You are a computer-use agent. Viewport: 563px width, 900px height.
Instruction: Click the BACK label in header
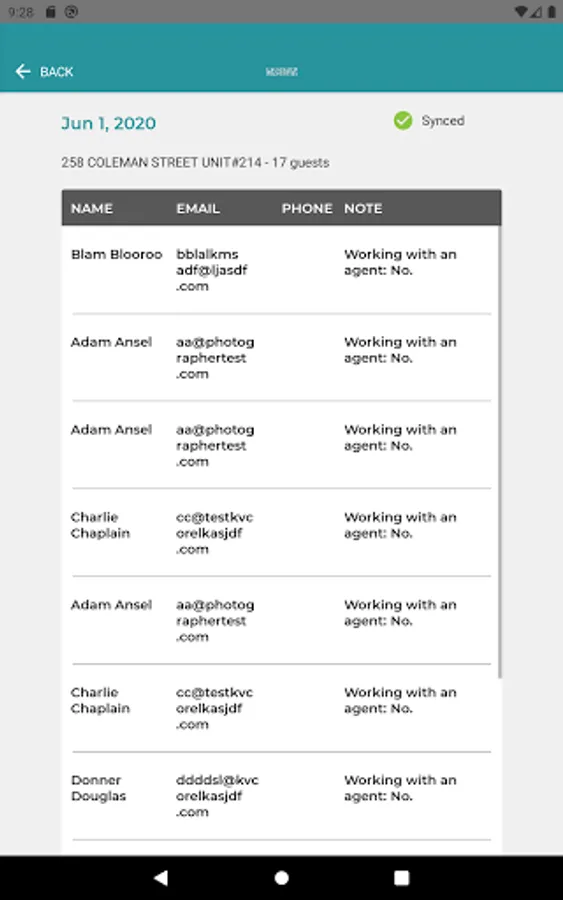tap(56, 72)
